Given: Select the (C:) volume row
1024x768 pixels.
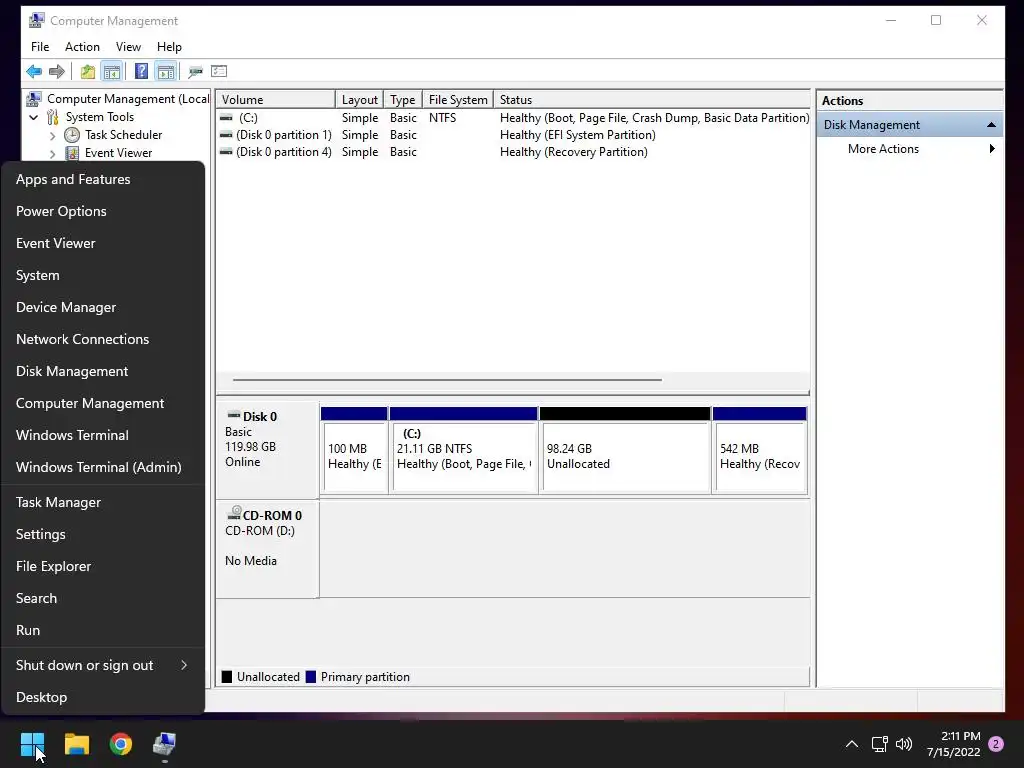Looking at the screenshot, I should tap(513, 118).
